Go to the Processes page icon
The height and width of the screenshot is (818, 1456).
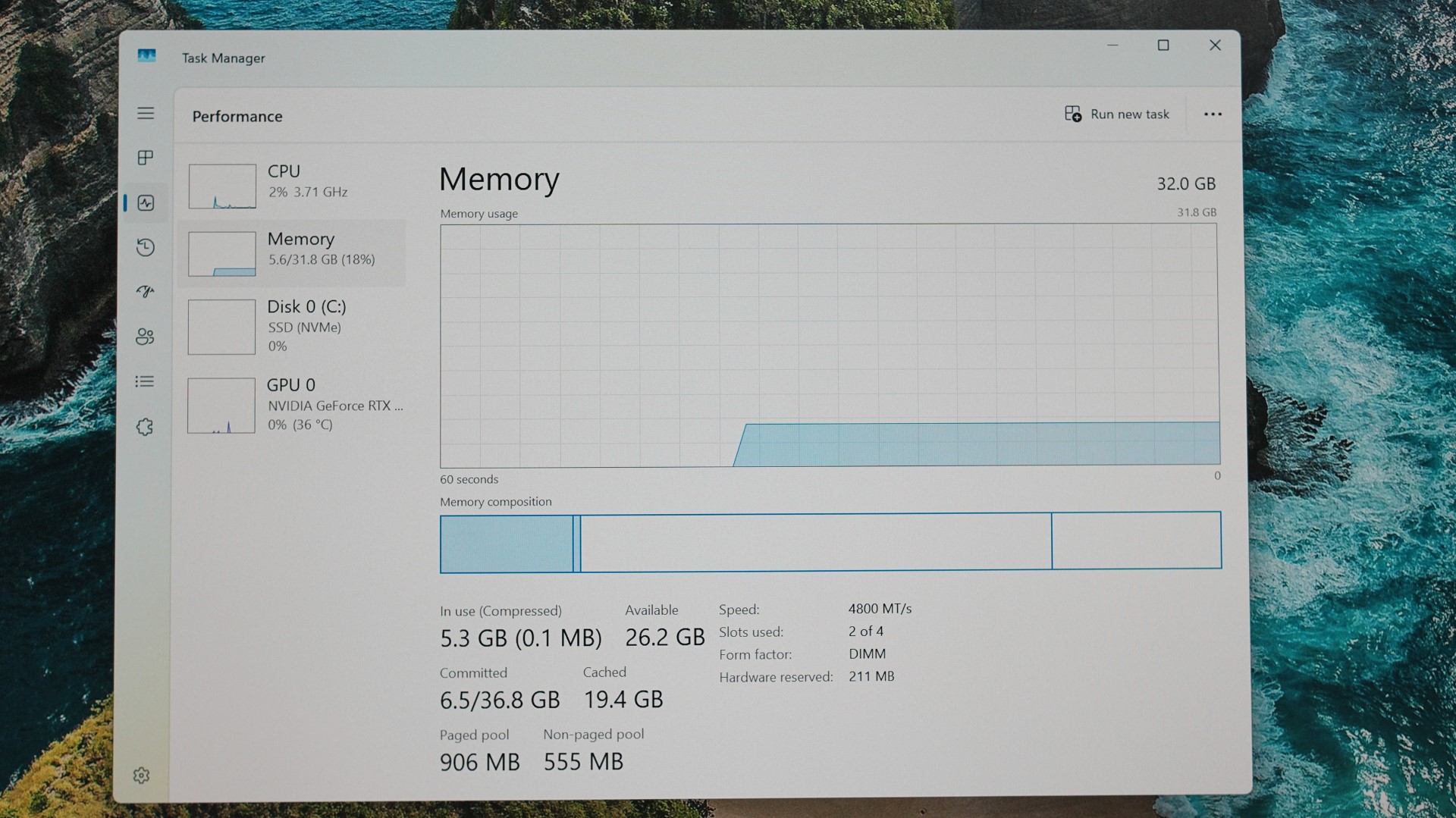click(x=146, y=158)
